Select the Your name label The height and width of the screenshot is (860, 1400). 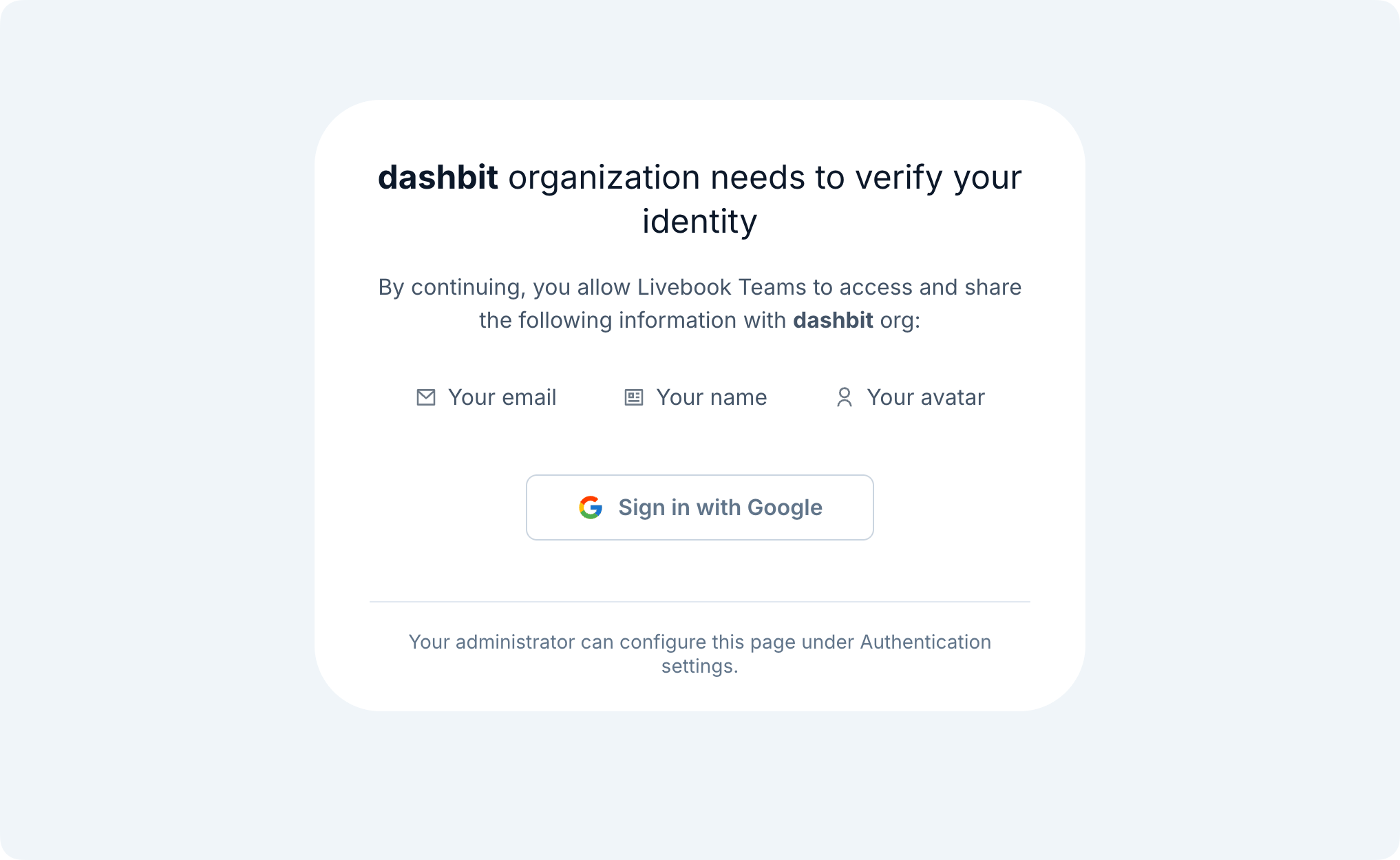pyautogui.click(x=711, y=397)
